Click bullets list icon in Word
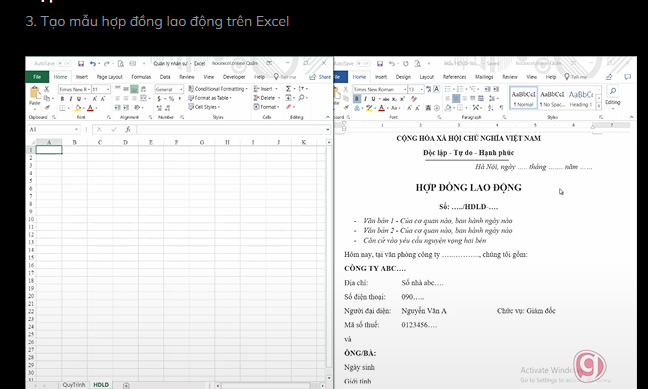 pyautogui.click(x=448, y=89)
